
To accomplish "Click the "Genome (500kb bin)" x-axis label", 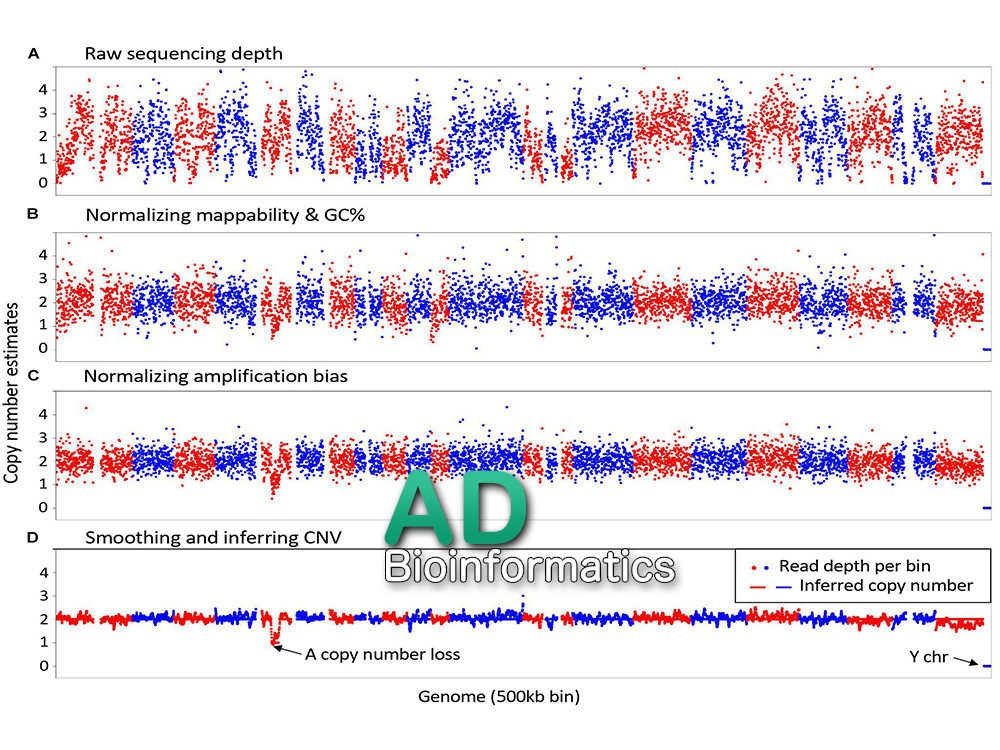I will click(499, 696).
